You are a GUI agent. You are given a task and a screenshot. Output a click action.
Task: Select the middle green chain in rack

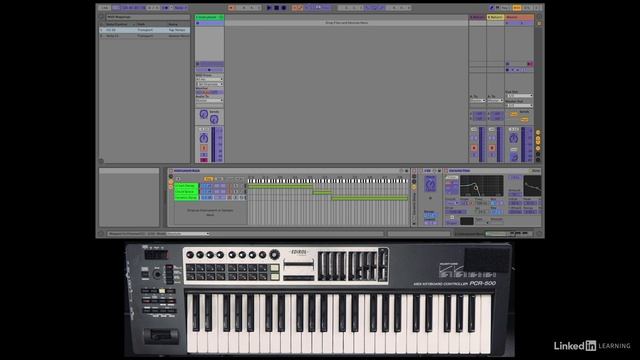coord(186,191)
